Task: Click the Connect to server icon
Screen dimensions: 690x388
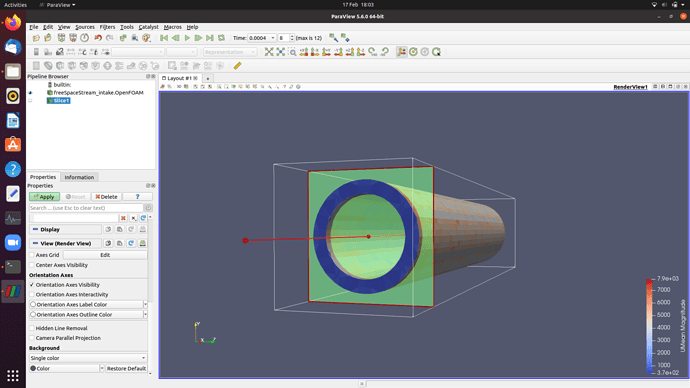Action: (x=61, y=38)
